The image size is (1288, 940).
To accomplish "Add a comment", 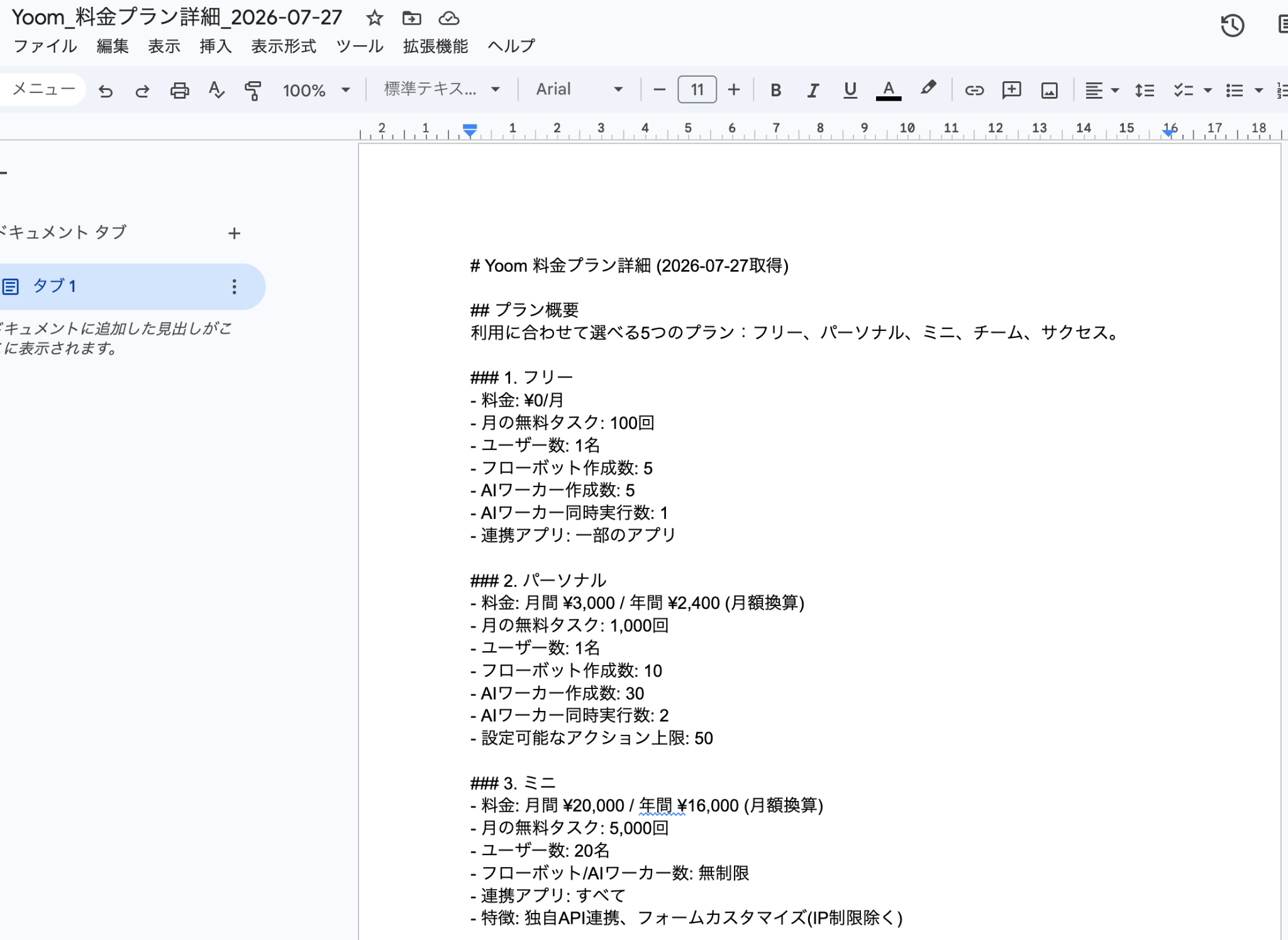I will tap(1011, 91).
